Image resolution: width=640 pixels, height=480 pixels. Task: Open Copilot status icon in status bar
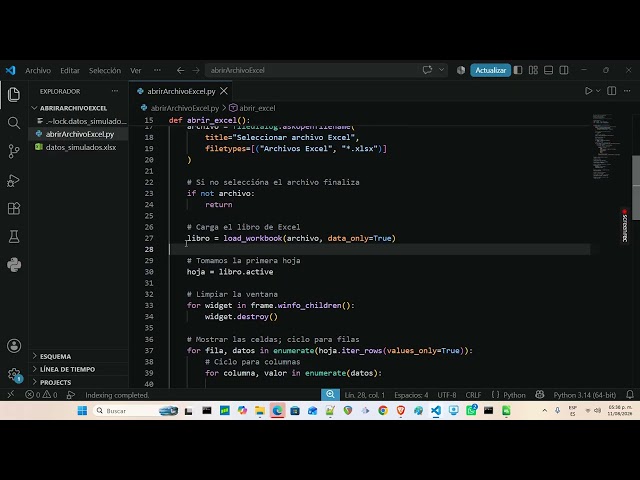540,395
